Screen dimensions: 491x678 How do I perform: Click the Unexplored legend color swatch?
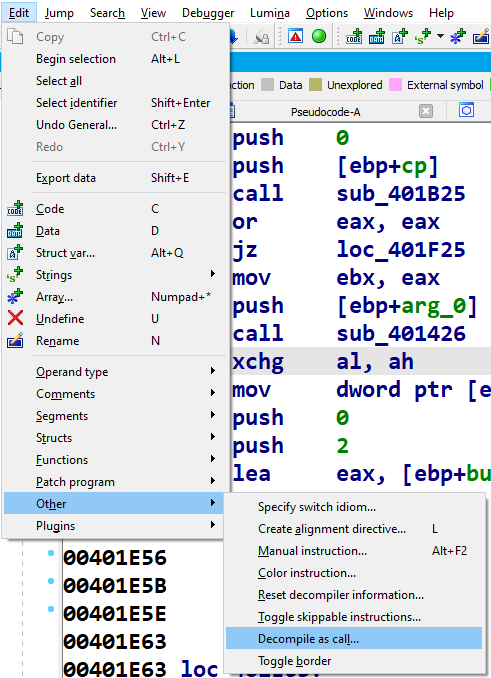click(316, 85)
